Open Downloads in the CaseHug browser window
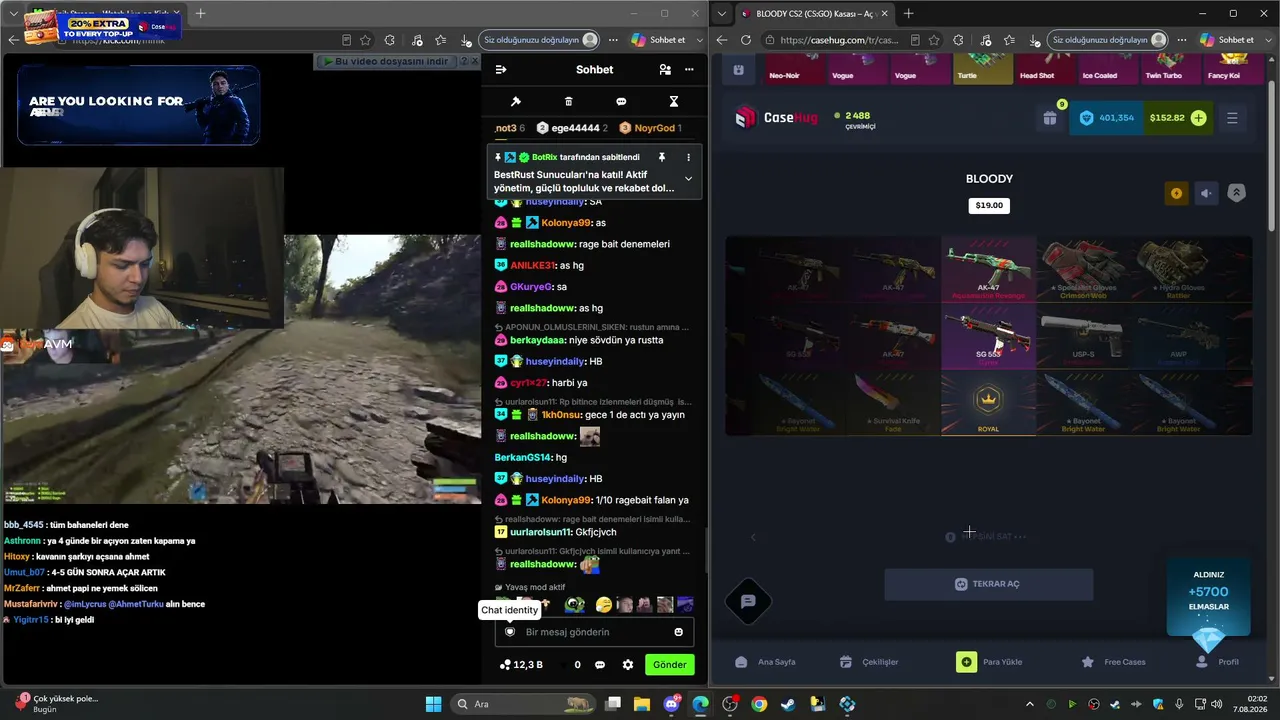Screen dimensions: 1280x720 [x=1034, y=40]
